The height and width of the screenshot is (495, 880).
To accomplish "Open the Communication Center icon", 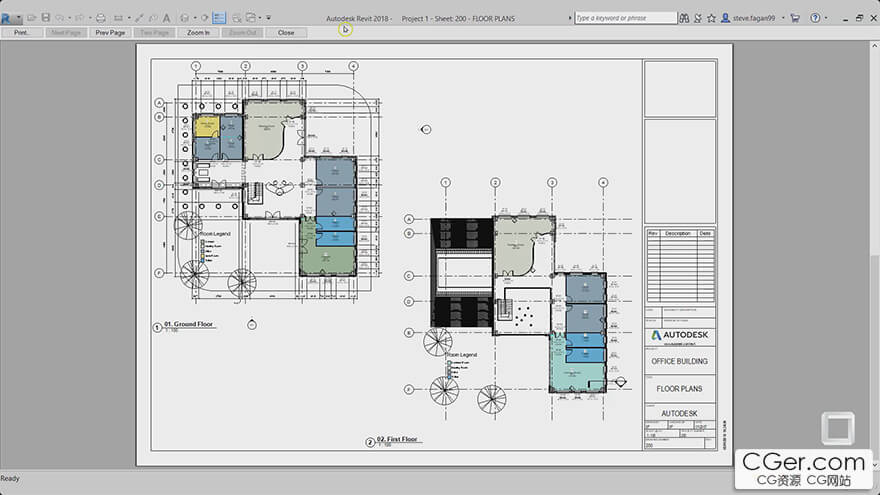I will tap(698, 18).
